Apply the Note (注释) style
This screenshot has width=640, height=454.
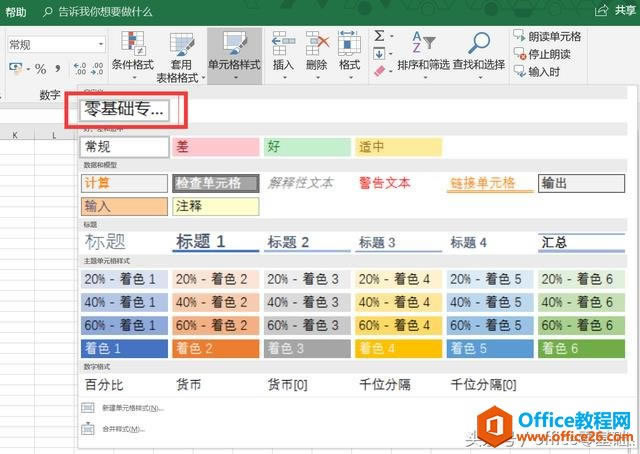216,206
